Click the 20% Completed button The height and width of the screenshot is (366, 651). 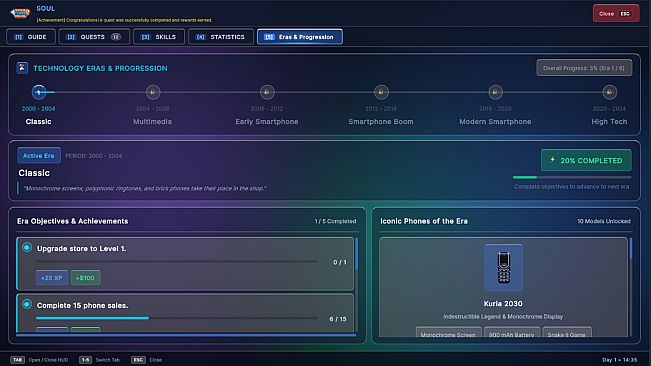point(586,160)
